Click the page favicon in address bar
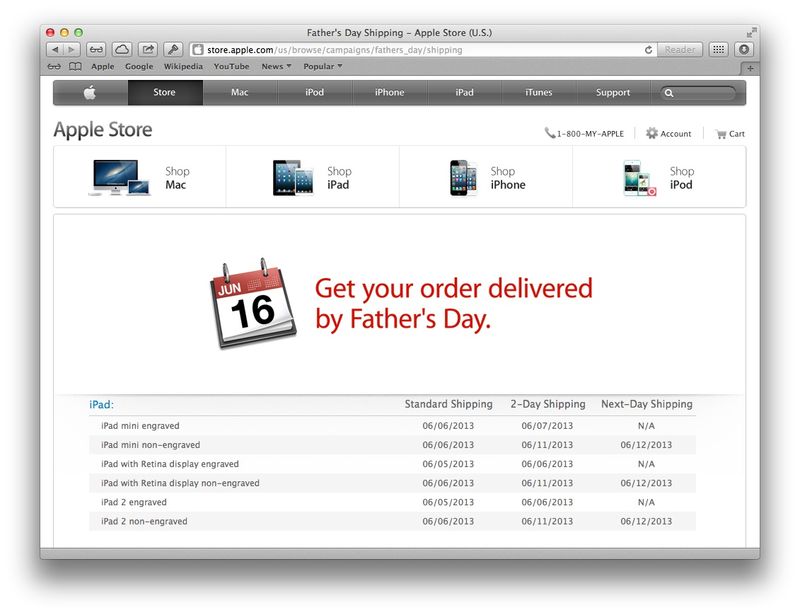 pos(198,50)
